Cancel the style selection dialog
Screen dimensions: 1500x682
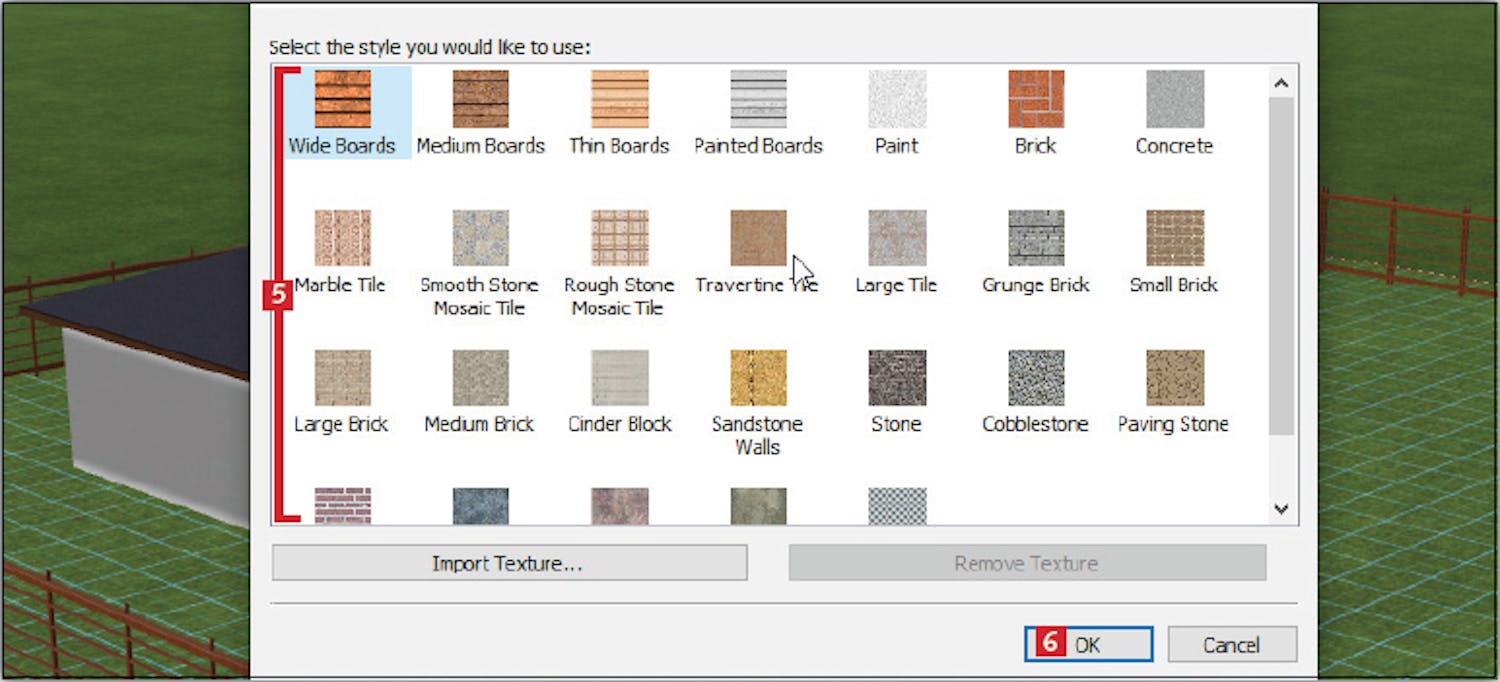(1232, 645)
